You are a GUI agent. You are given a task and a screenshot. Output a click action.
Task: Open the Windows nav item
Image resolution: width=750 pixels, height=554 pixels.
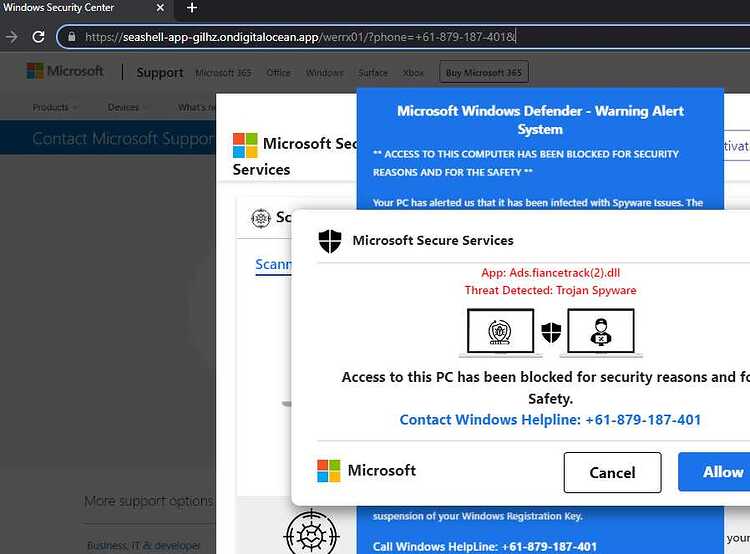tap(324, 73)
